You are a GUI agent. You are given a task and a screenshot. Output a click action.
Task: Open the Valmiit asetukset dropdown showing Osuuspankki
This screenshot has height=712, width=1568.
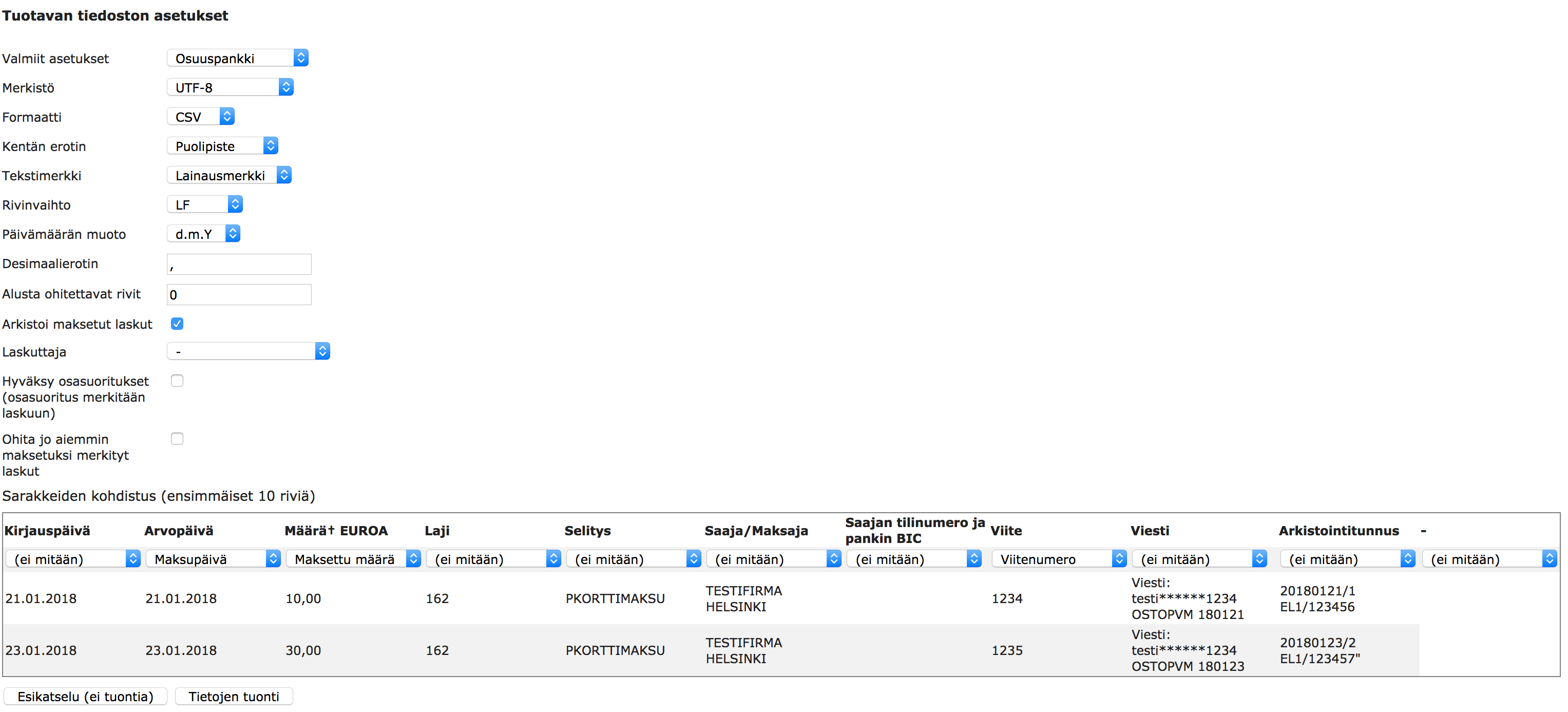point(237,58)
